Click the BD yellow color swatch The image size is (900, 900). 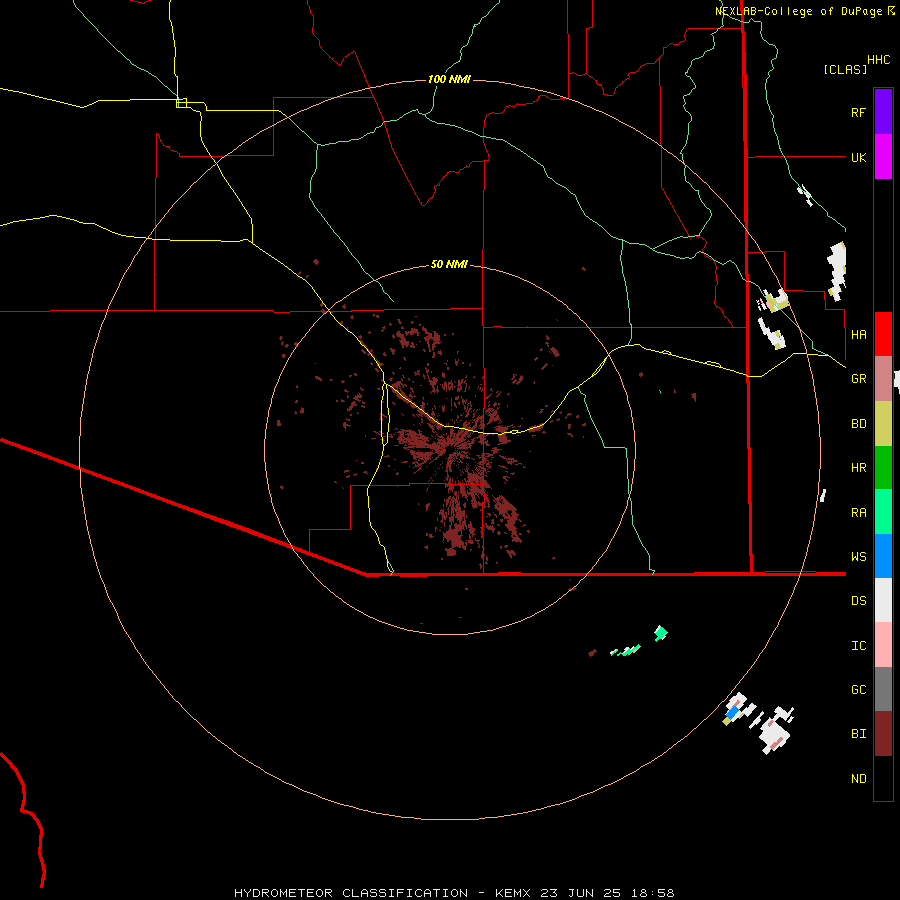(x=883, y=424)
